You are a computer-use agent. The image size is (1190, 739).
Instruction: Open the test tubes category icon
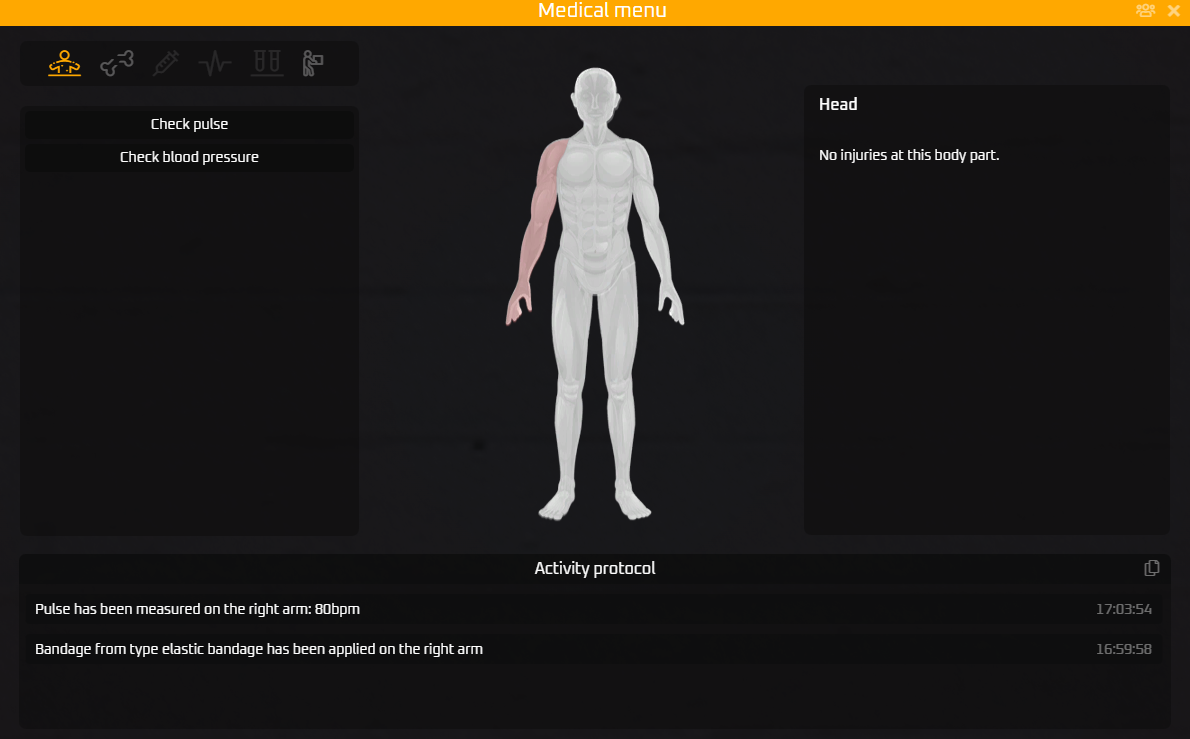266,64
